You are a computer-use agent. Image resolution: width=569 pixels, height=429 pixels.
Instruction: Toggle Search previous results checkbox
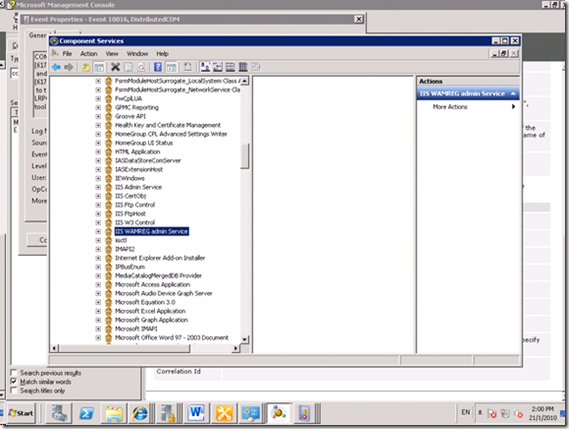click(x=14, y=373)
